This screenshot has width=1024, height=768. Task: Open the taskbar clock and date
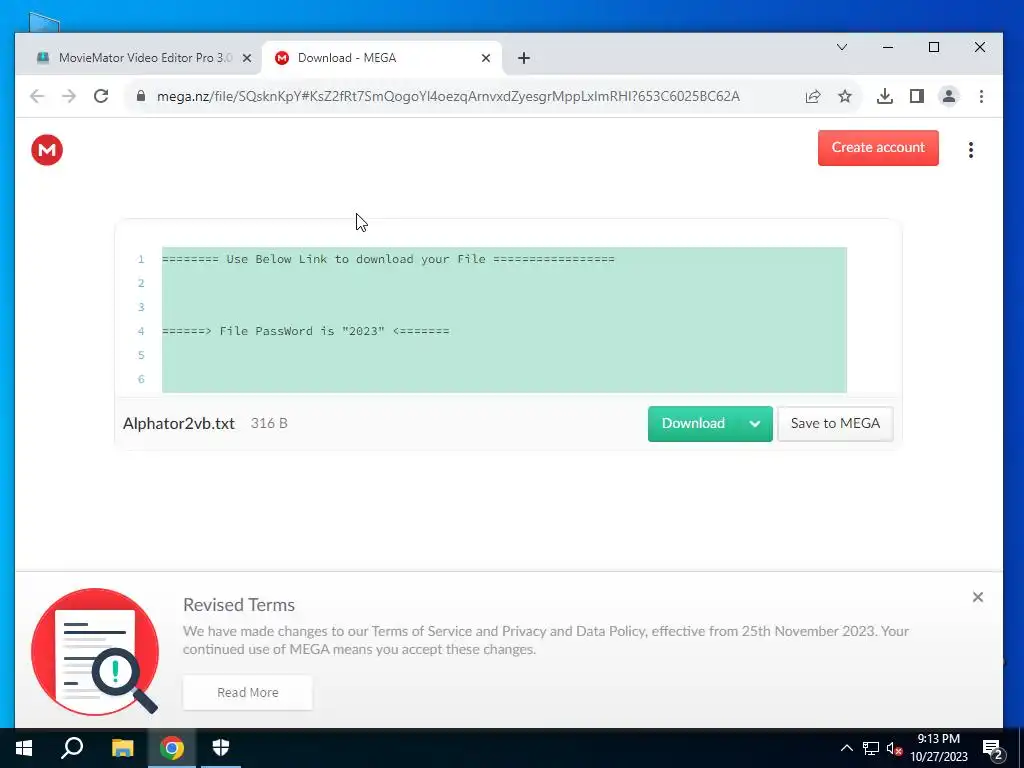[938, 748]
